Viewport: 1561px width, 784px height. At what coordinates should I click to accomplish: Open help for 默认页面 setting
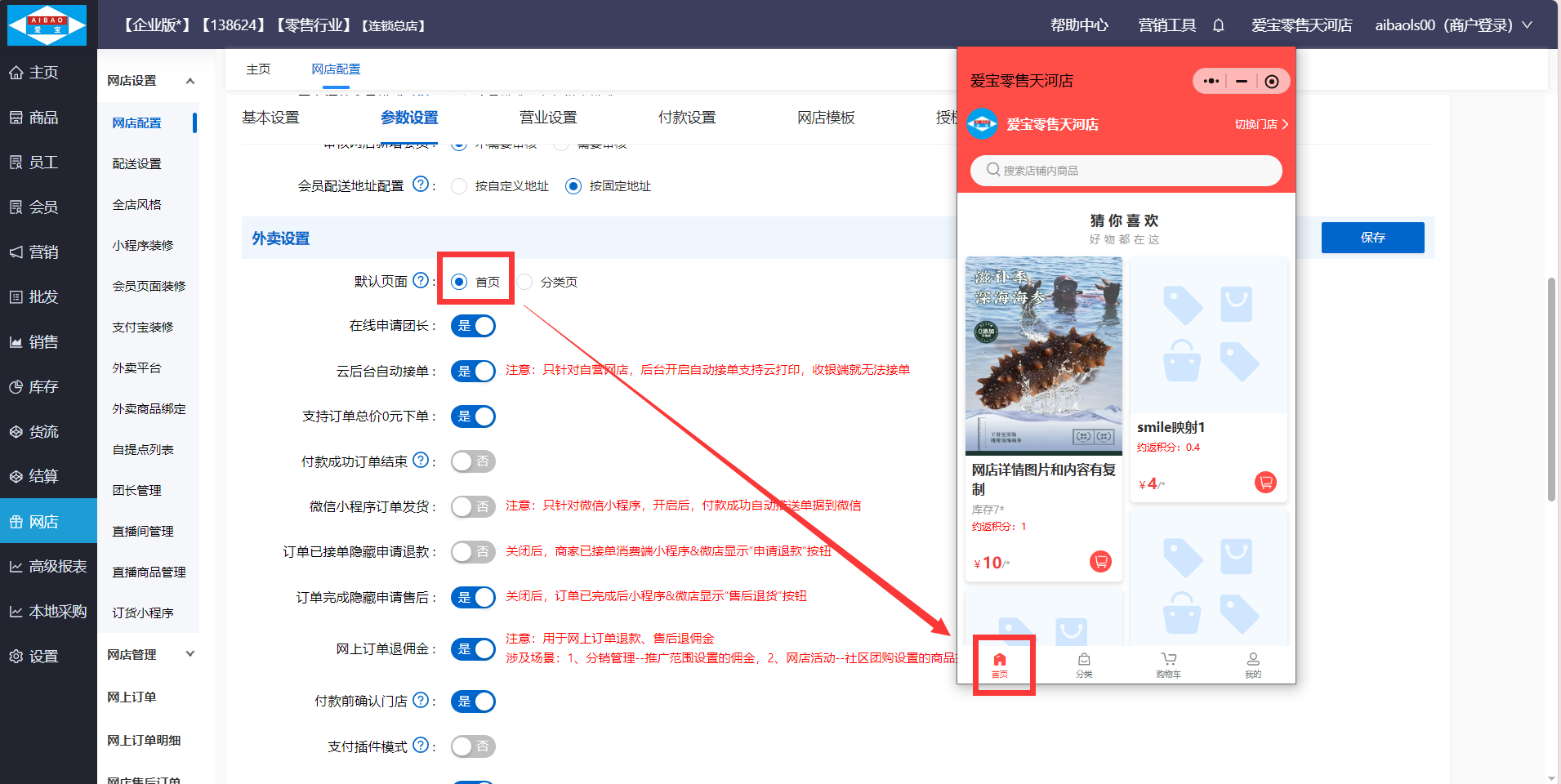coord(421,280)
